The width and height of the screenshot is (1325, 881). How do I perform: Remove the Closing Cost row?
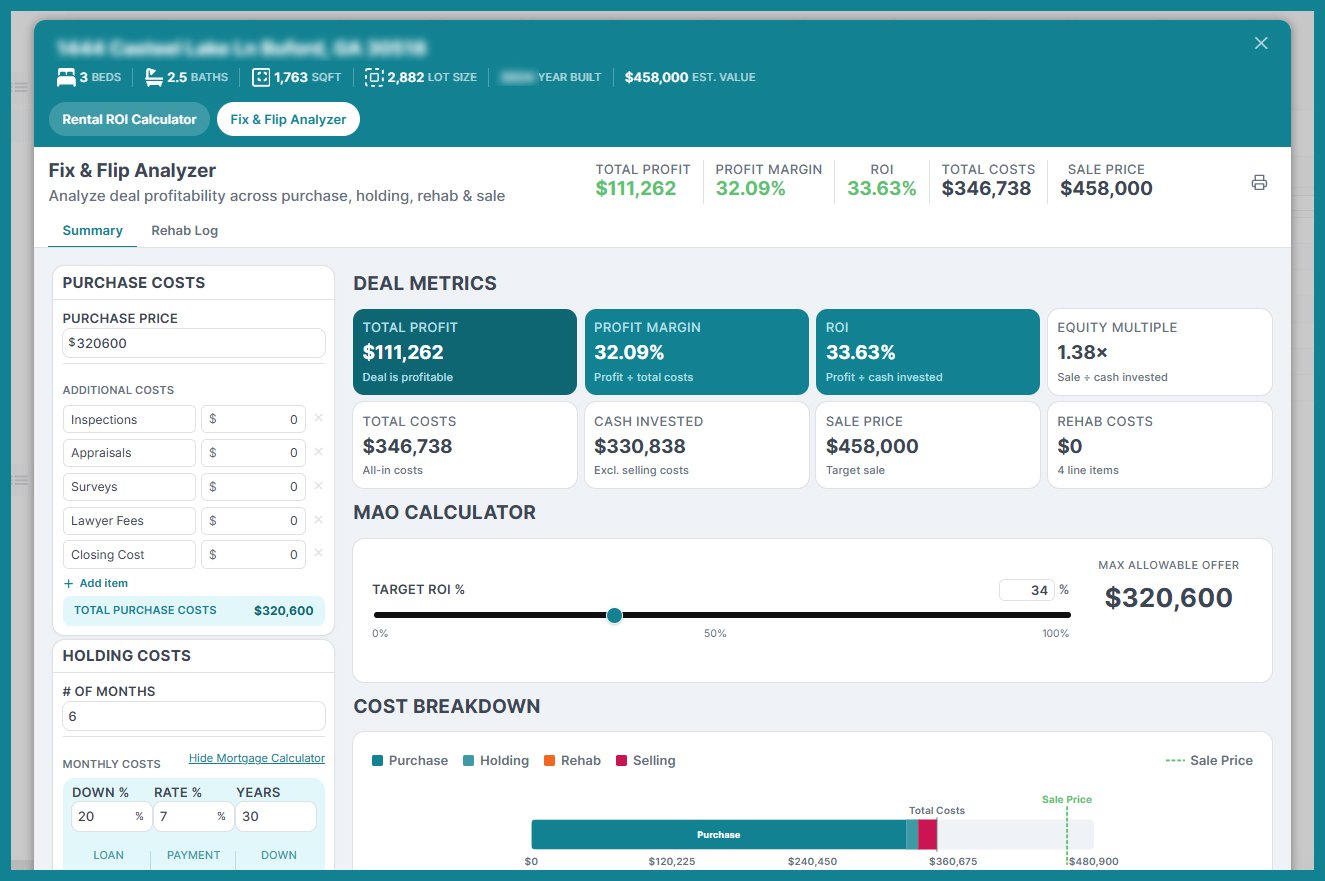click(x=318, y=554)
